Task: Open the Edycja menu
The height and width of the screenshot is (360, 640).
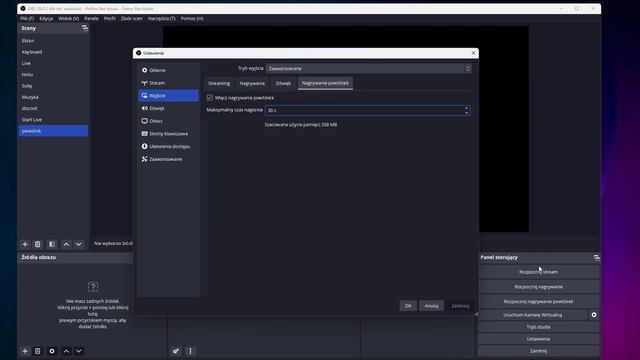Action: (46, 18)
